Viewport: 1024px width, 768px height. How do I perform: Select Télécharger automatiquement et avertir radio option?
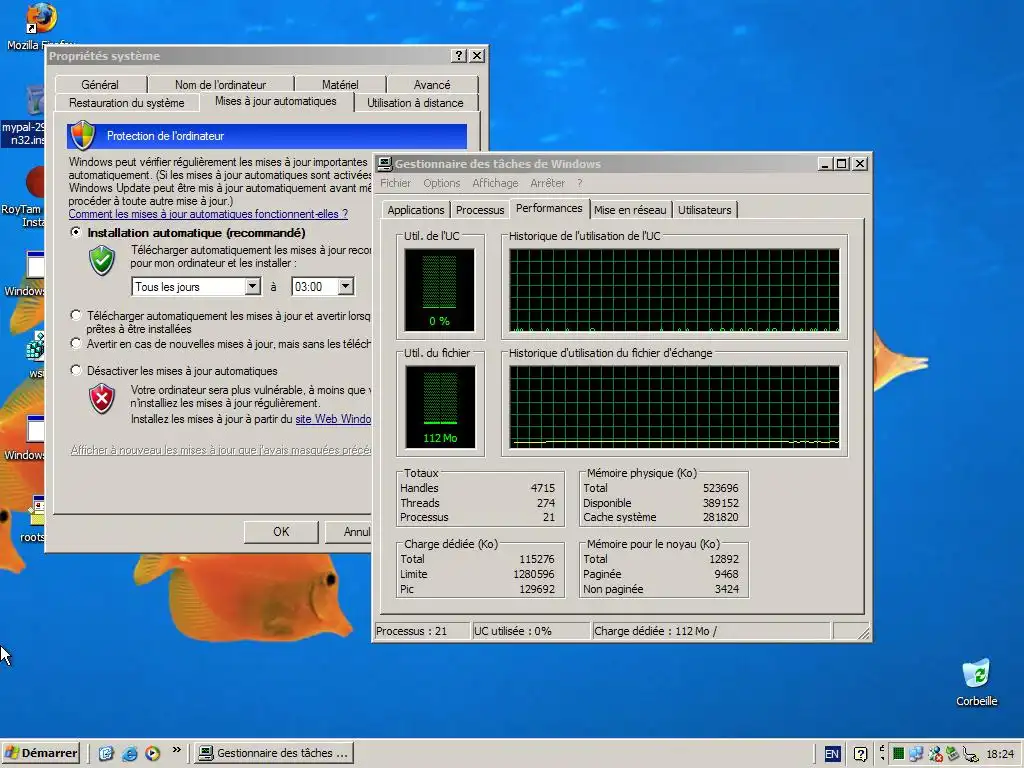(x=76, y=315)
